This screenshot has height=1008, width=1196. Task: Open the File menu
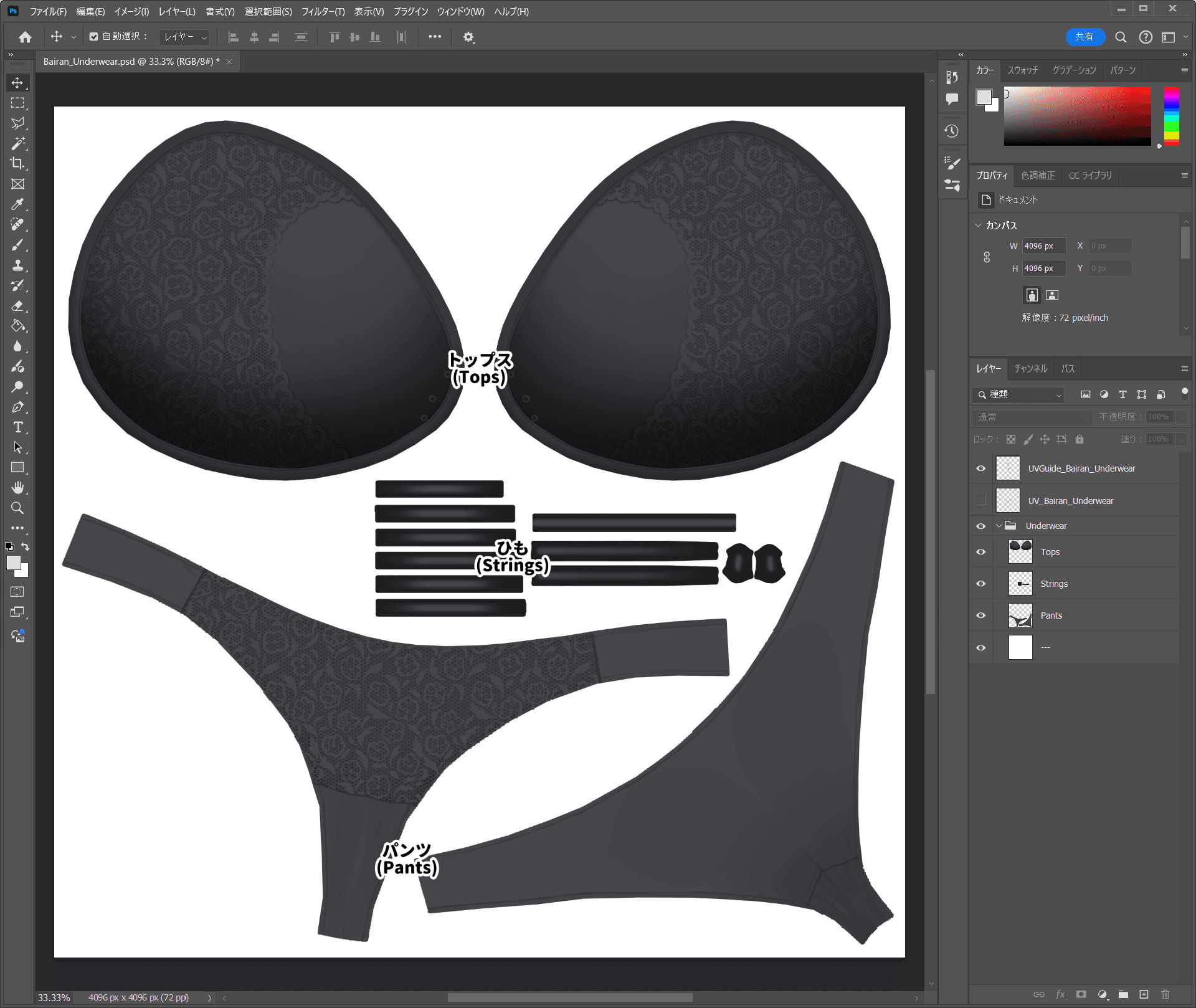click(48, 12)
